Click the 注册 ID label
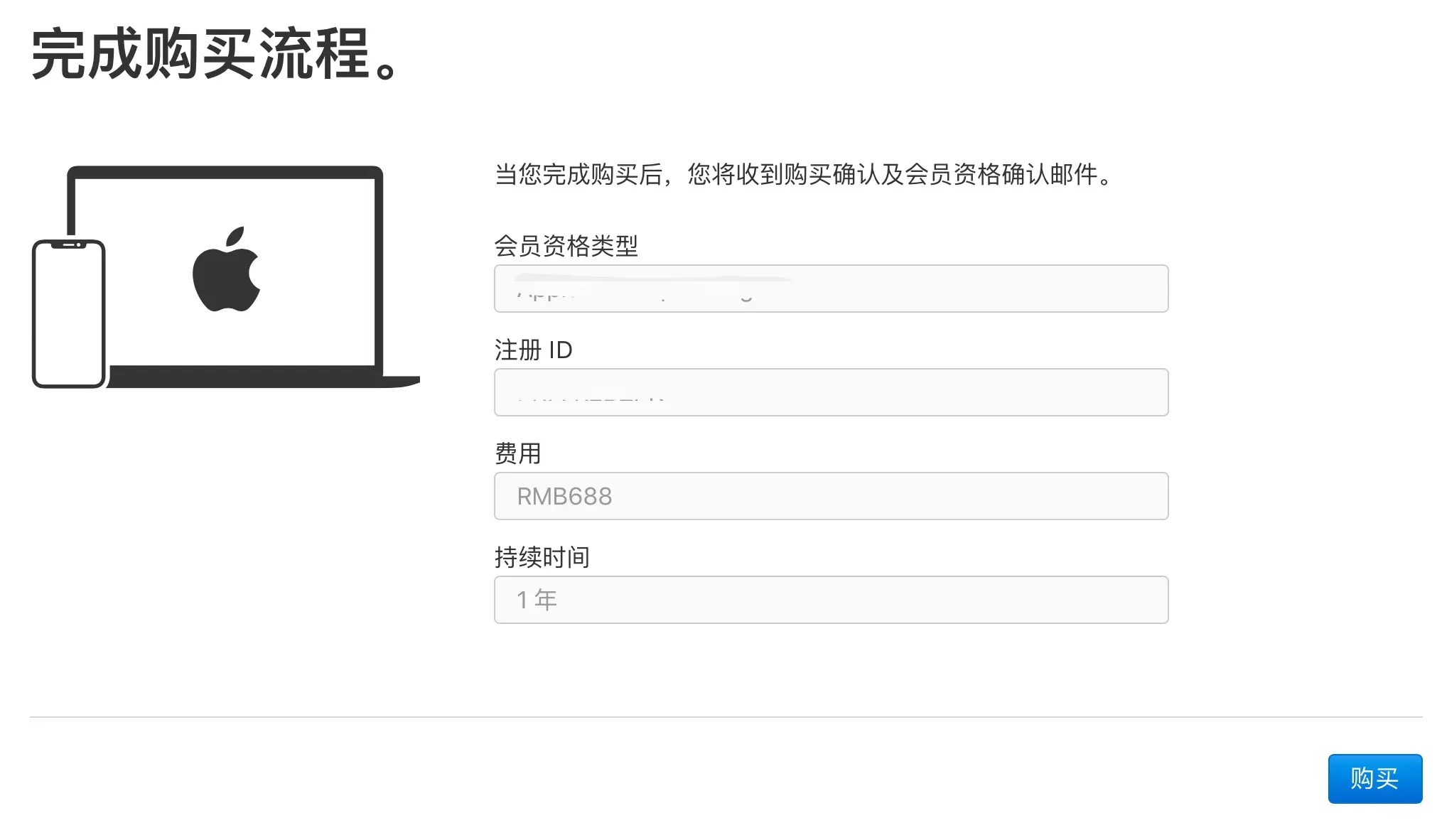1437x840 pixels. 533,350
